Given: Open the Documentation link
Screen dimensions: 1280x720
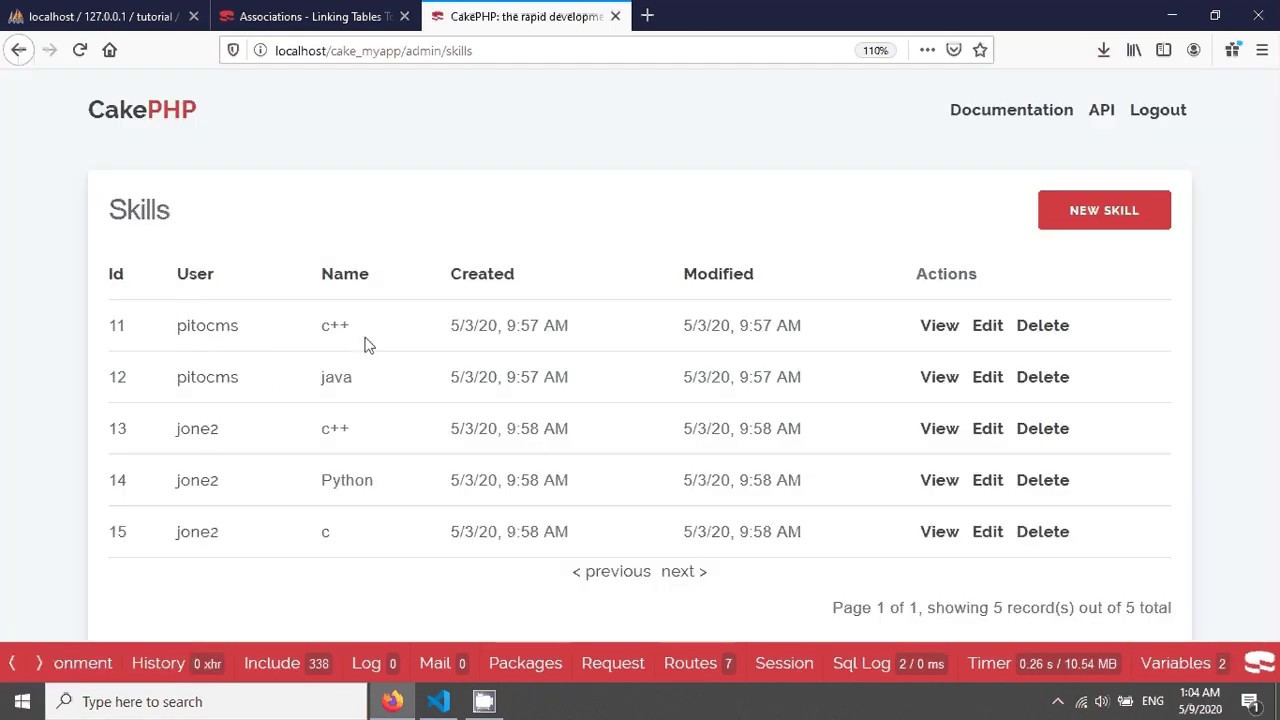Looking at the screenshot, I should point(1011,110).
